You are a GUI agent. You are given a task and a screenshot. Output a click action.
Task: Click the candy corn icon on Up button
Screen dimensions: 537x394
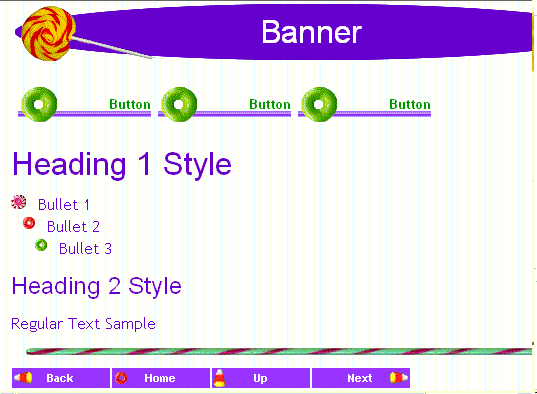click(x=220, y=378)
